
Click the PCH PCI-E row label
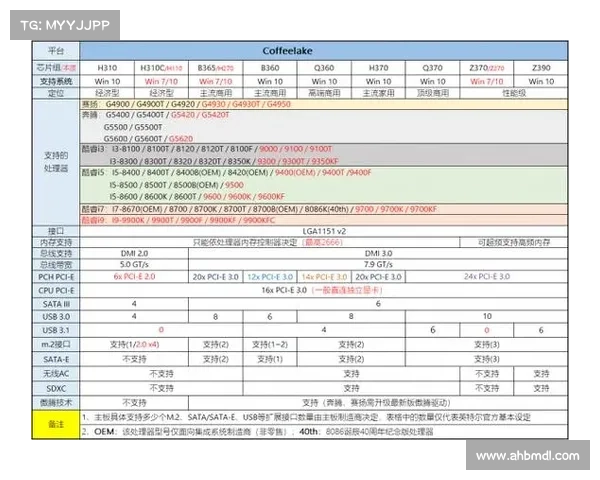pos(56,277)
